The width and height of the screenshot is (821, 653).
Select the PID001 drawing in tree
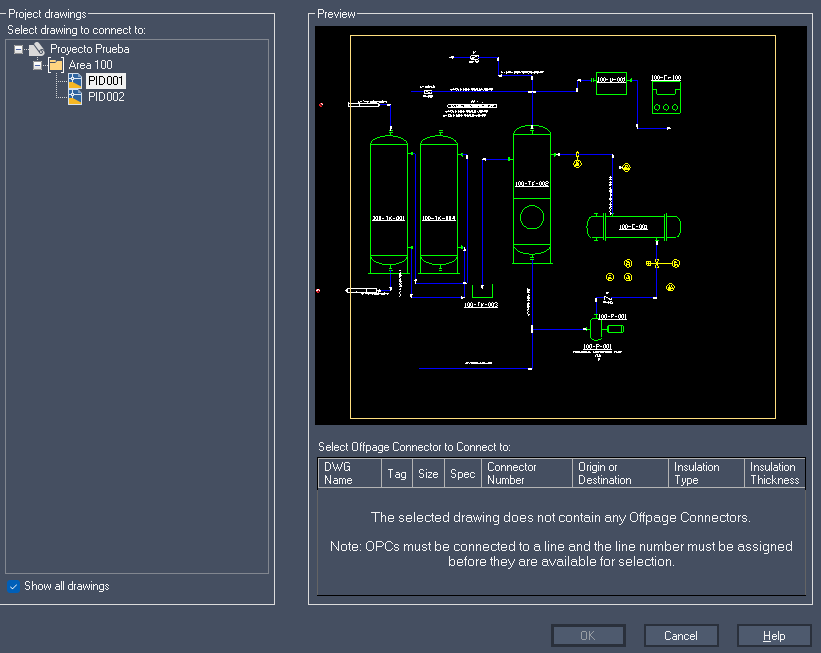(x=106, y=81)
